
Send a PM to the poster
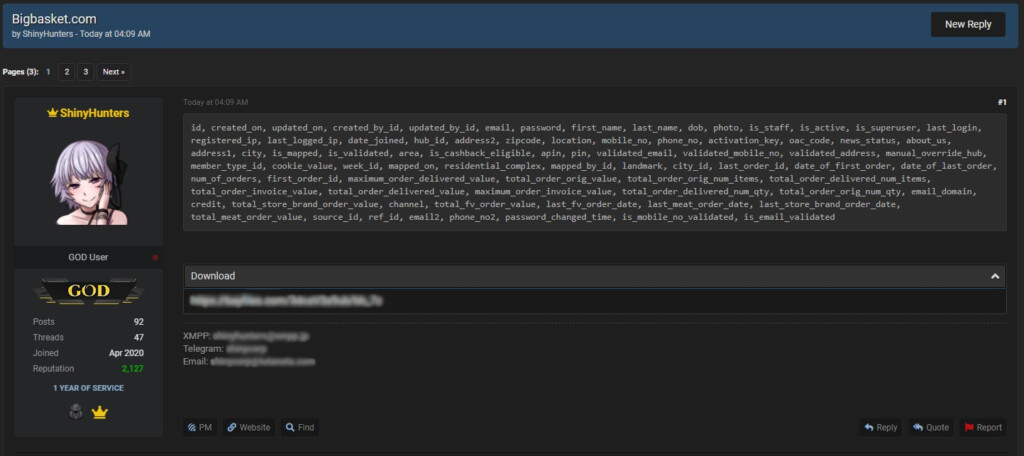[x=200, y=427]
